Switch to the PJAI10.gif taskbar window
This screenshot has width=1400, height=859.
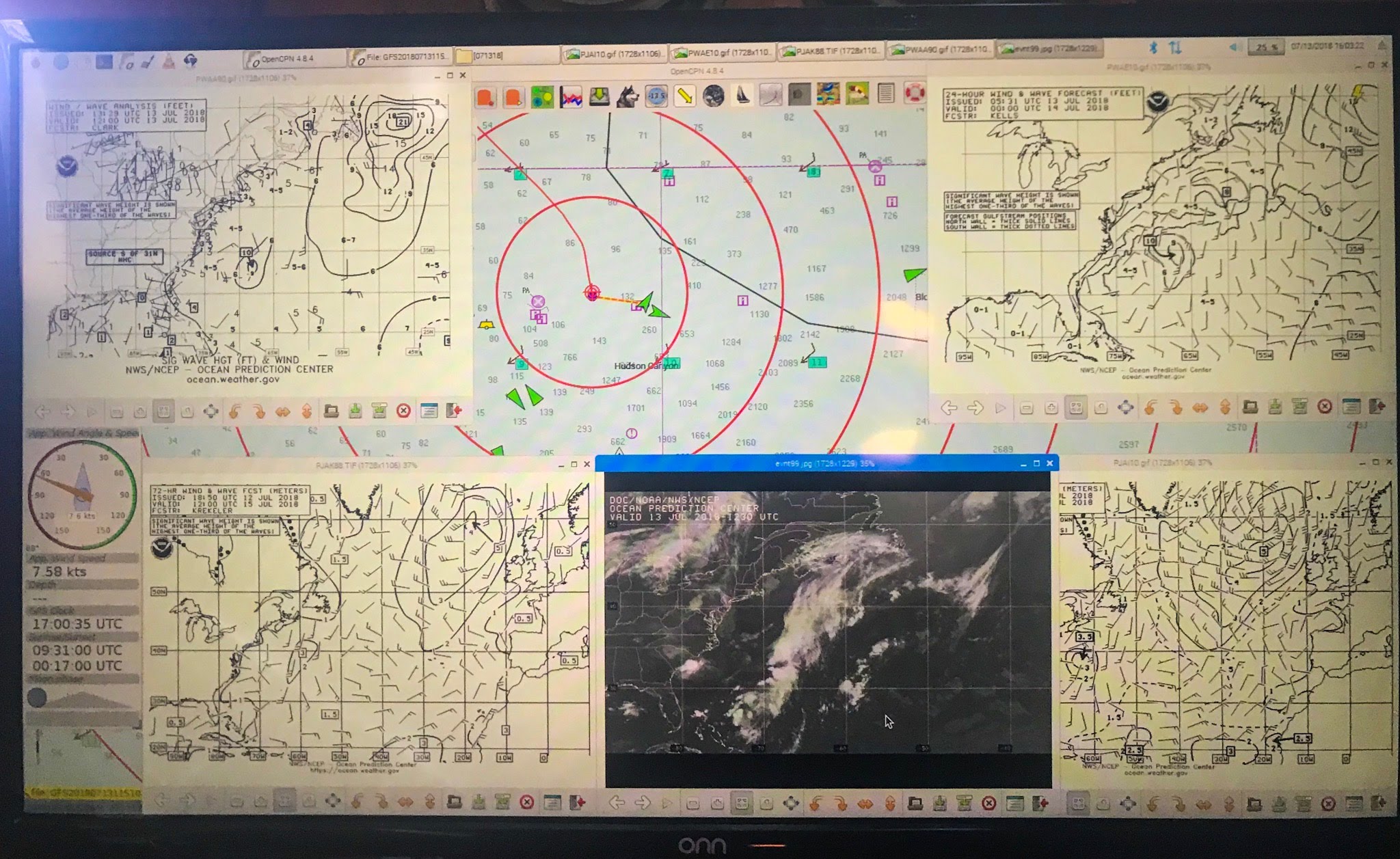(x=613, y=54)
